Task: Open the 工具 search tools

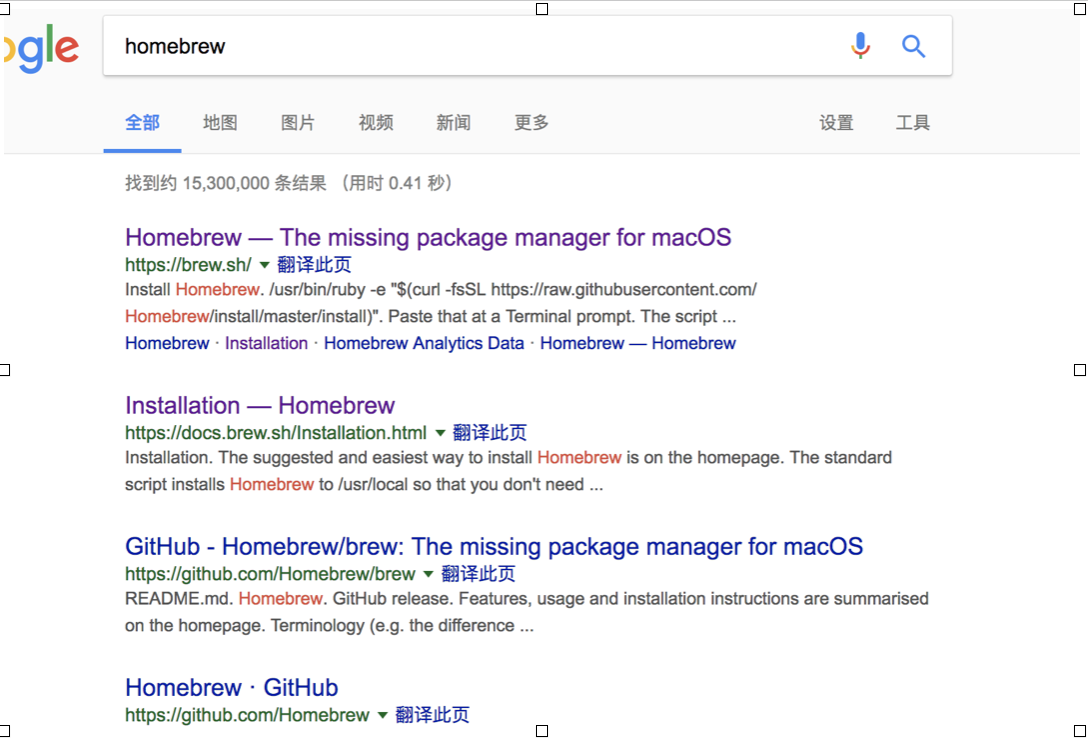Action: coord(913,123)
